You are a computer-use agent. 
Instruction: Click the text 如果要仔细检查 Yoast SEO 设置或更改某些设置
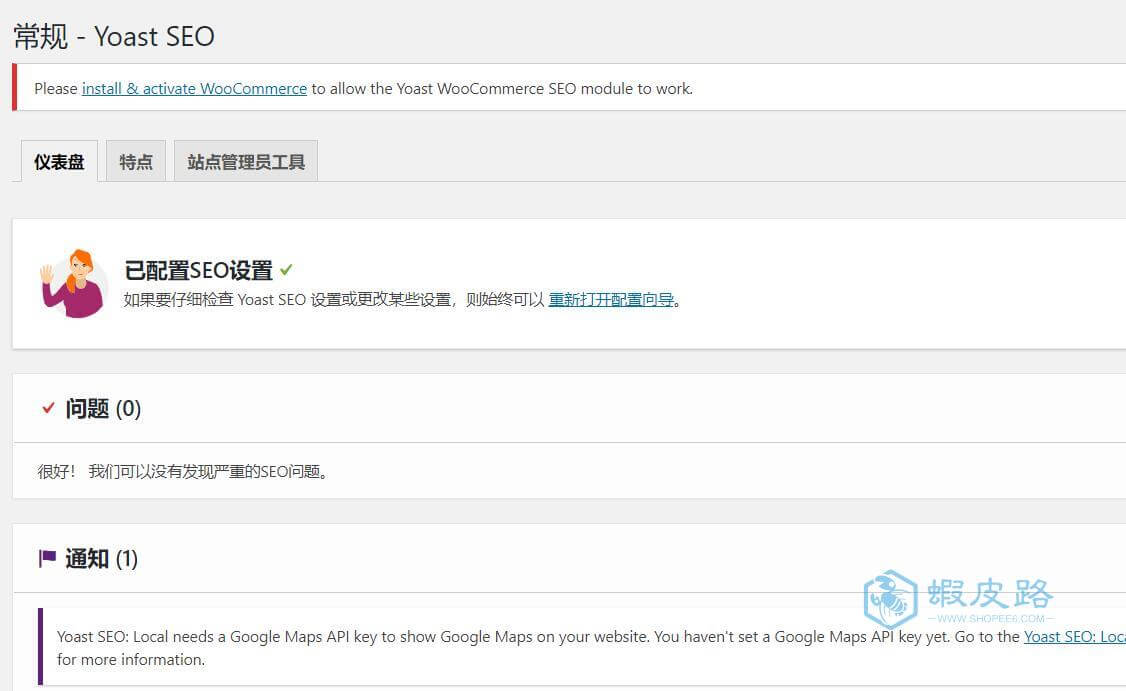tap(287, 300)
